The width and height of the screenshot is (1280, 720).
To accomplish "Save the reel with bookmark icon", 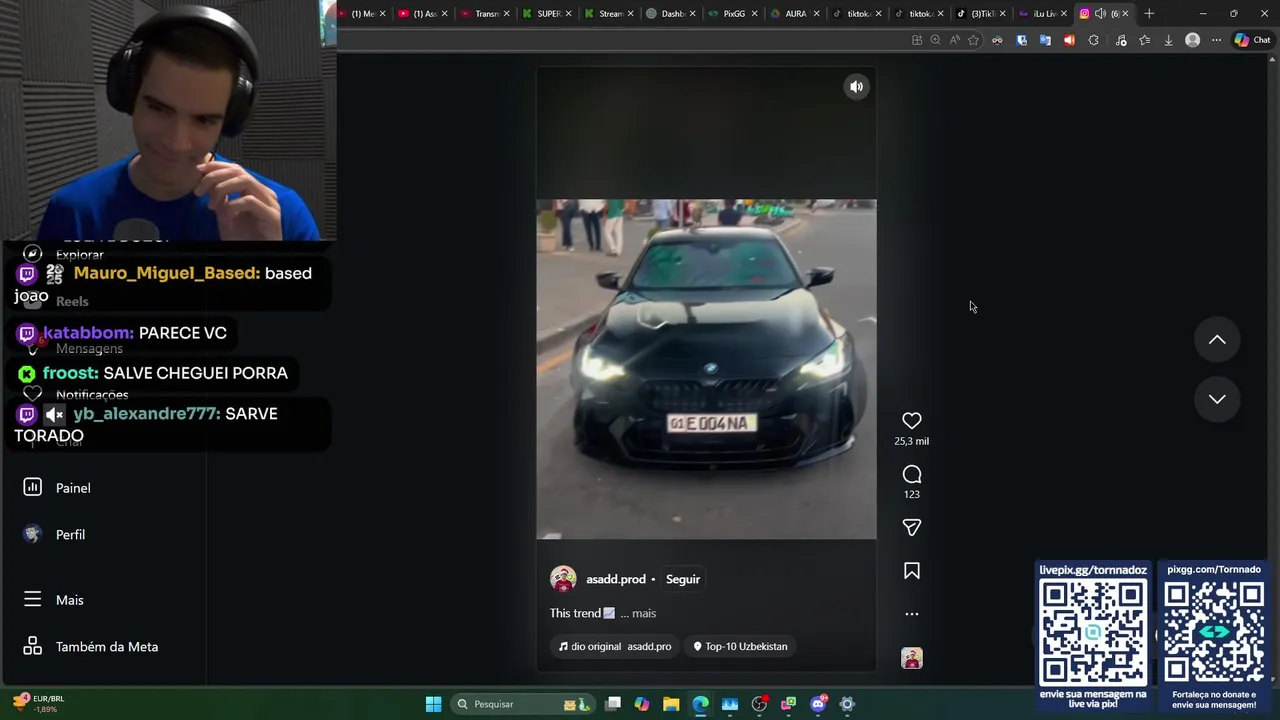I will 911,571.
